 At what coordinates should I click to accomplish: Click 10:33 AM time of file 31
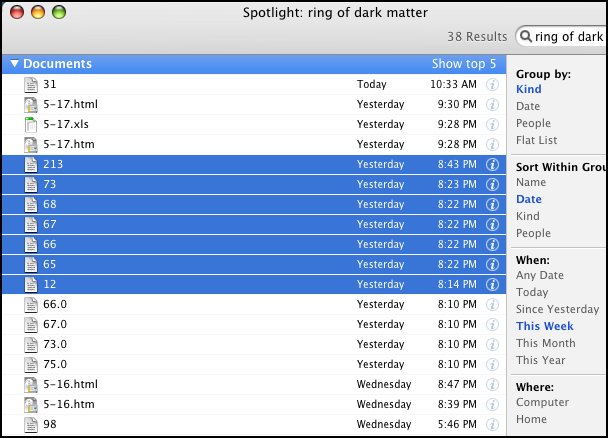coord(453,84)
